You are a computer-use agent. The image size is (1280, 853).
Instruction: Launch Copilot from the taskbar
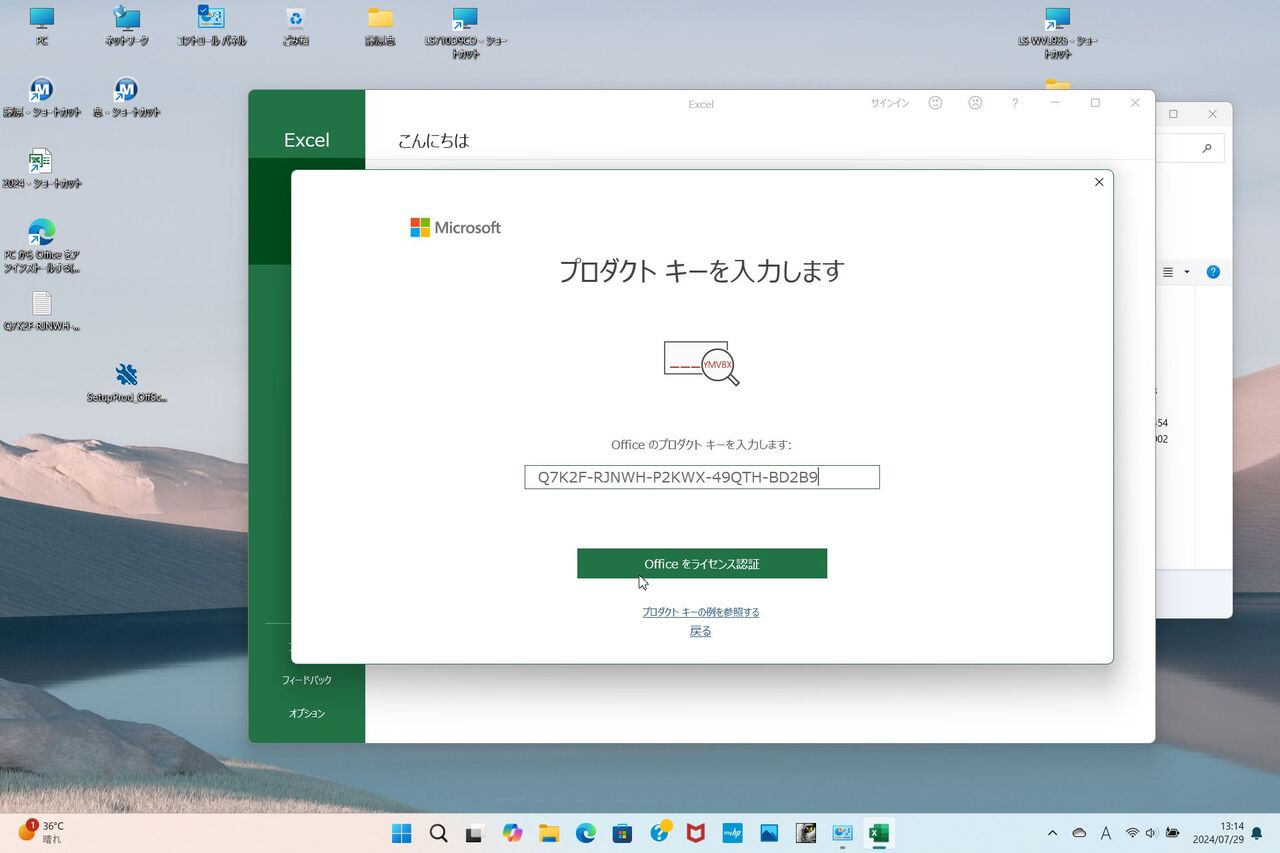point(512,833)
